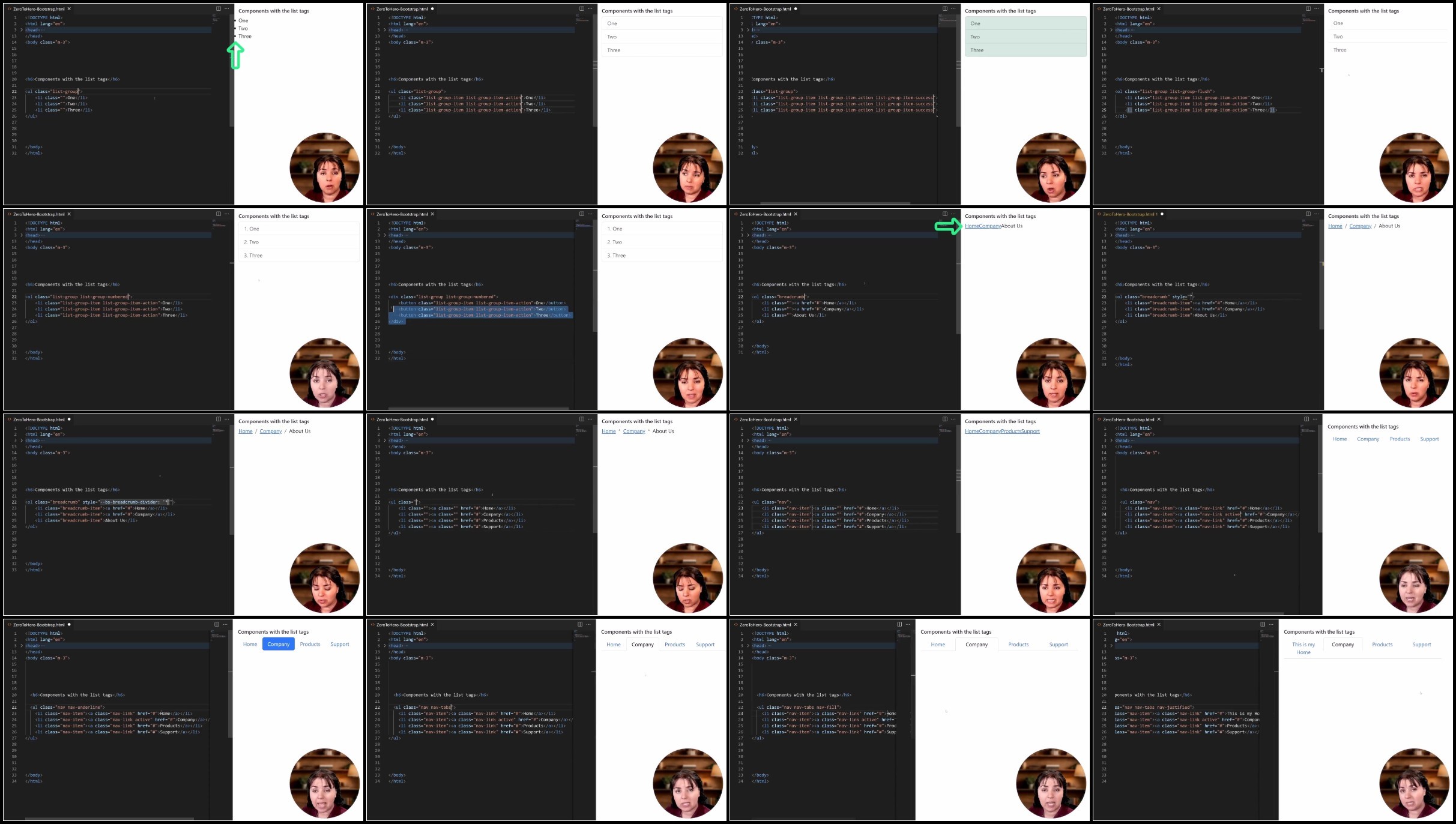Expand folded head tag in HomeCompanyProductsSupport frame
This screenshot has height=824, width=1456.
748,441
